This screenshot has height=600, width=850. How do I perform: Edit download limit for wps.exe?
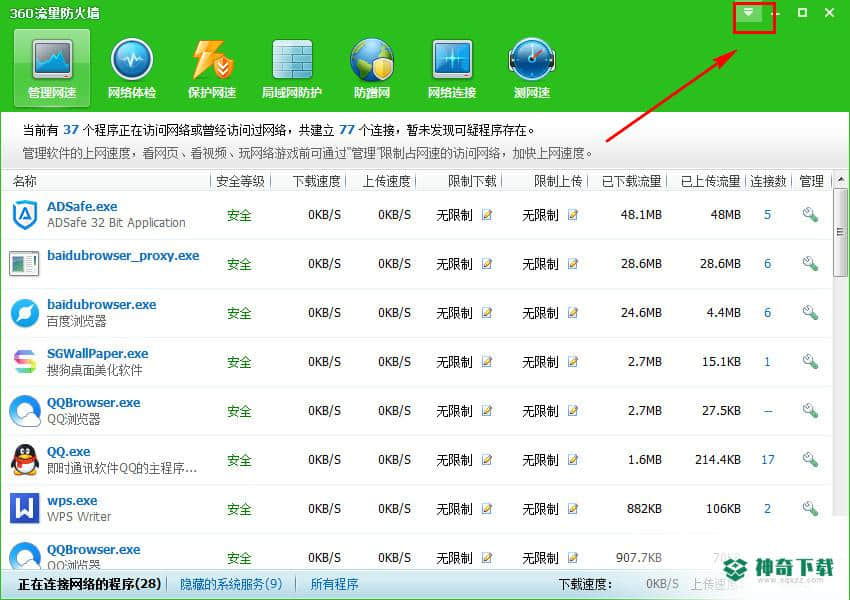point(487,509)
